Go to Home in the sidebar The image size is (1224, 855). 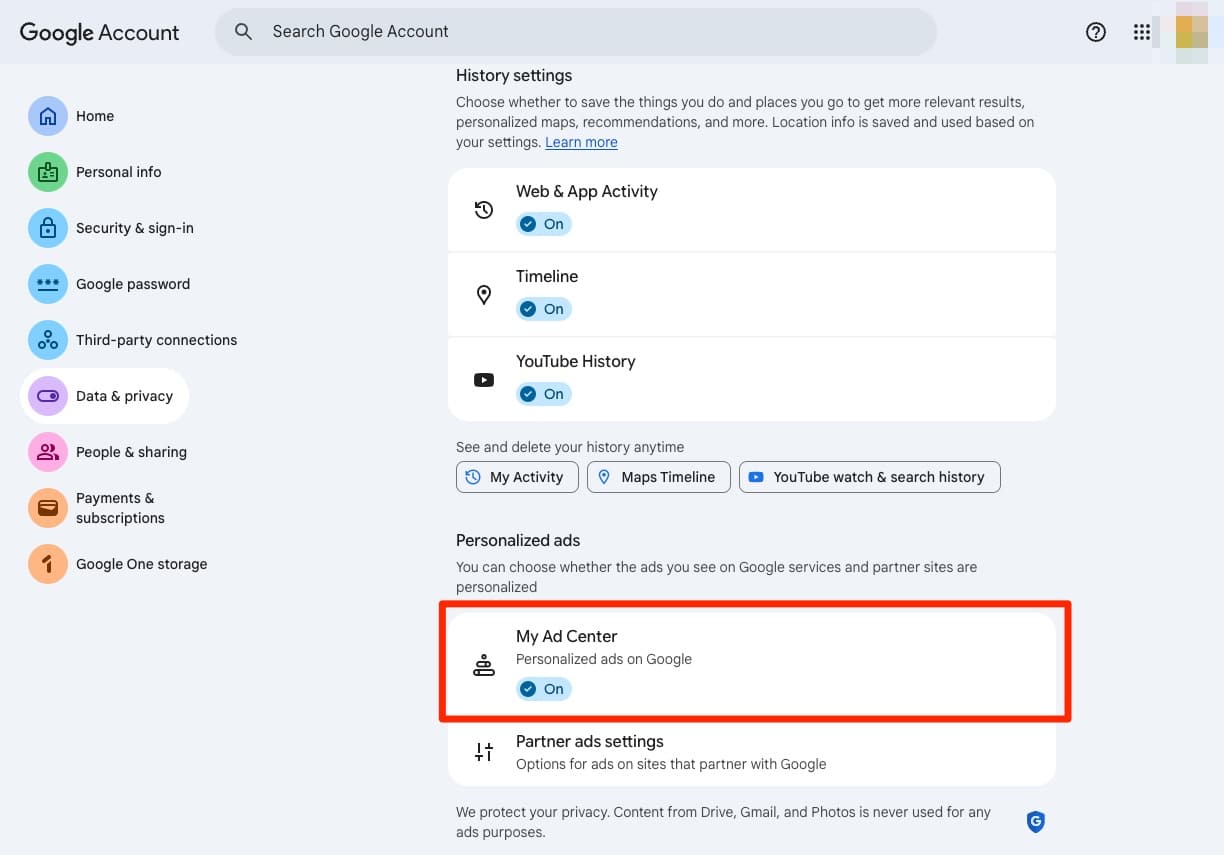[95, 116]
